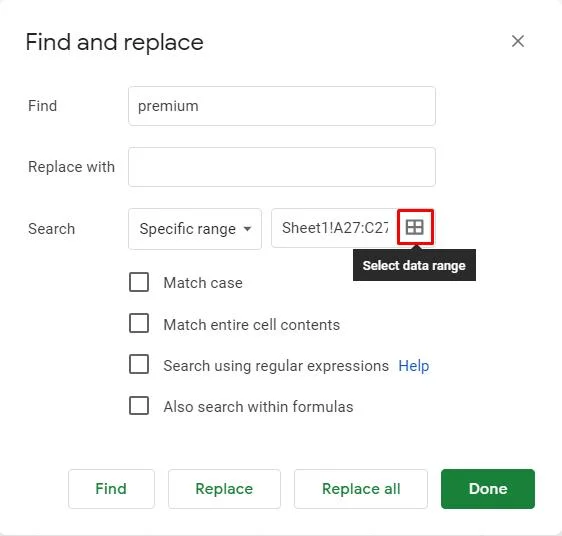This screenshot has height=536, width=562.
Task: Open the Specific range search dropdown
Action: [x=195, y=229]
